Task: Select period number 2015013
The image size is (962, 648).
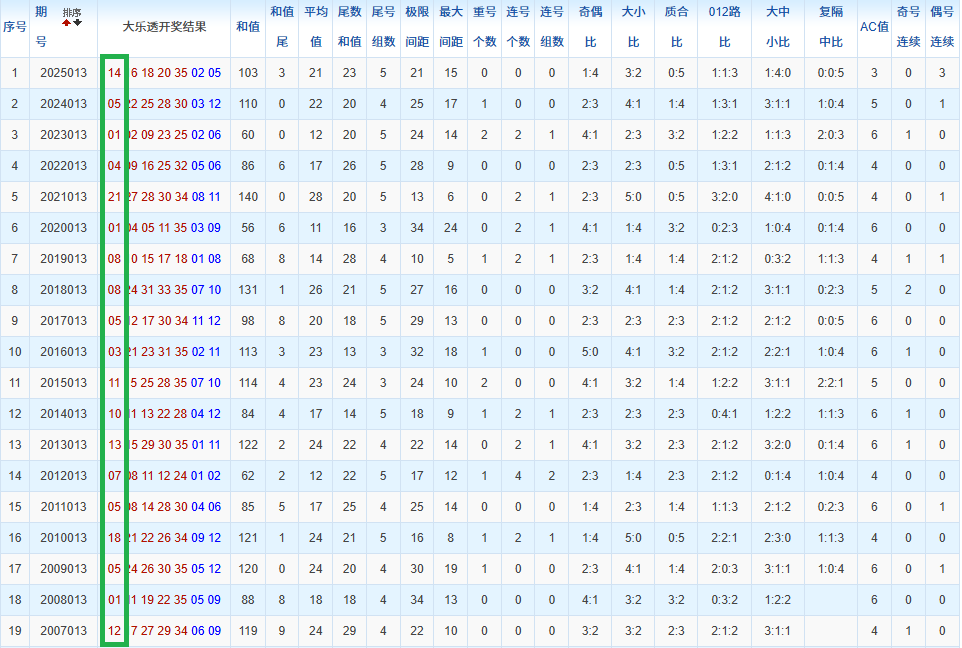Action: click(x=64, y=383)
